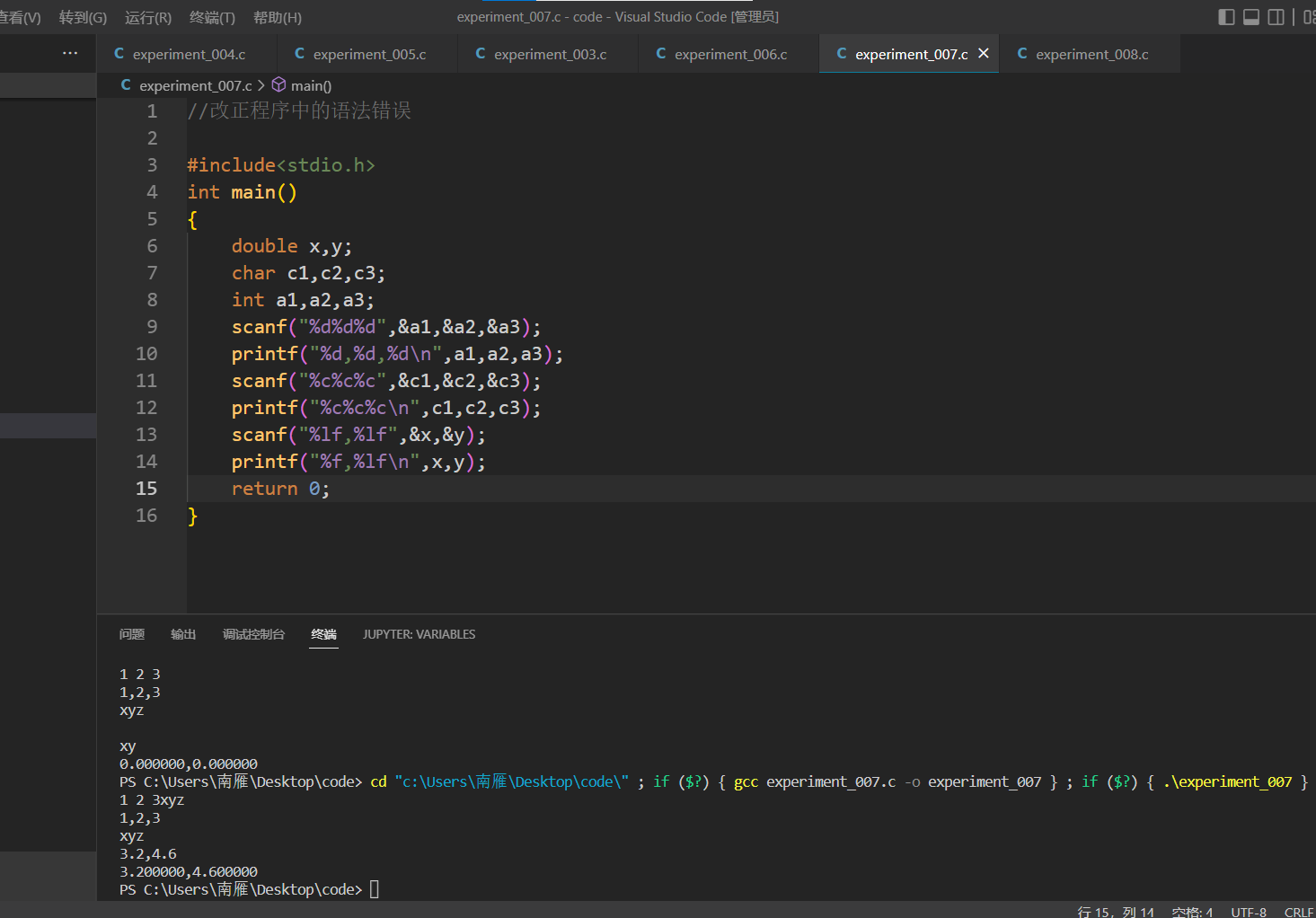Screen dimensions: 1316x918
Task: Click the C icon on experiment_008.c tab
Action: pyautogui.click(x=1022, y=54)
